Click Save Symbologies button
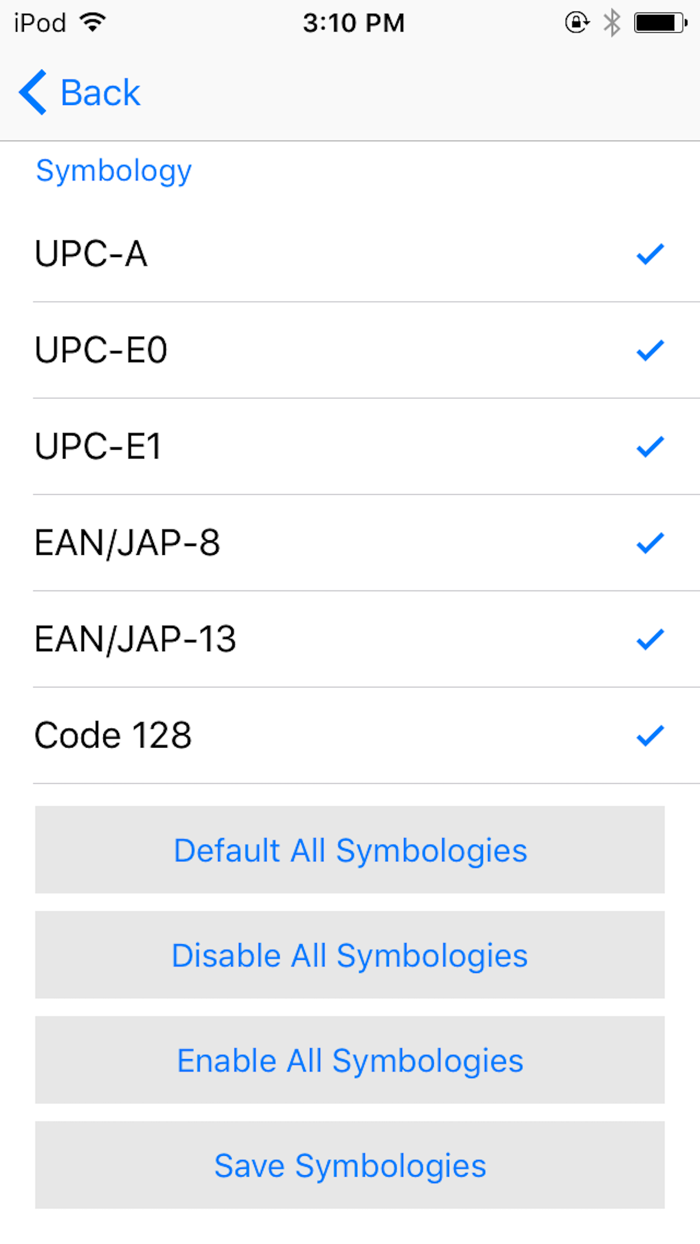 350,1165
